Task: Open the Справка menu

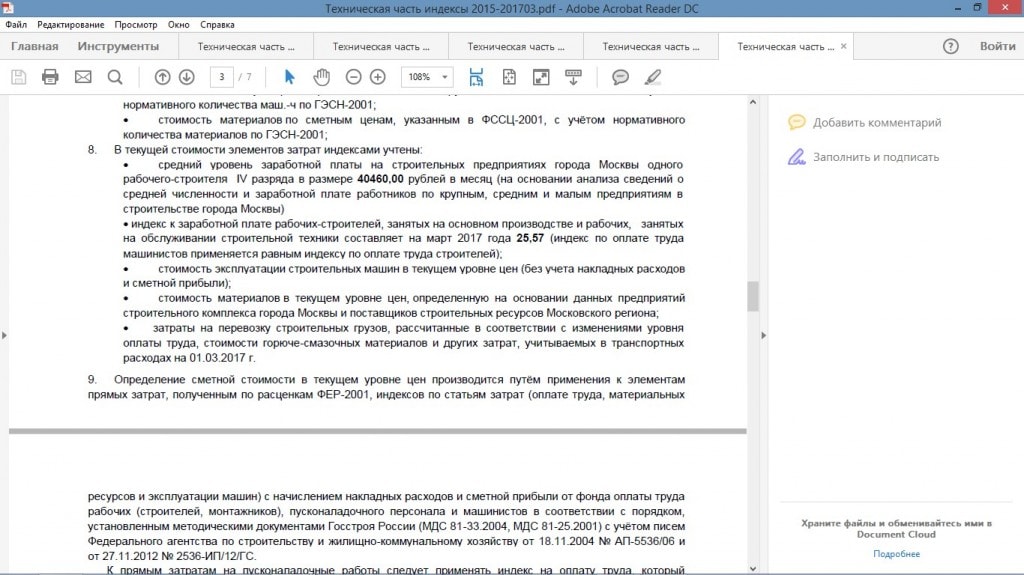Action: click(217, 25)
